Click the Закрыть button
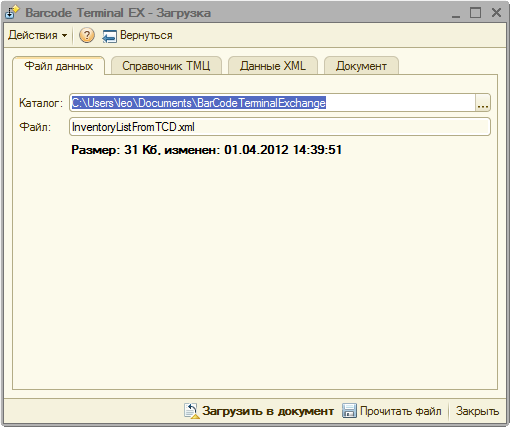This screenshot has height=427, width=510. [x=477, y=411]
